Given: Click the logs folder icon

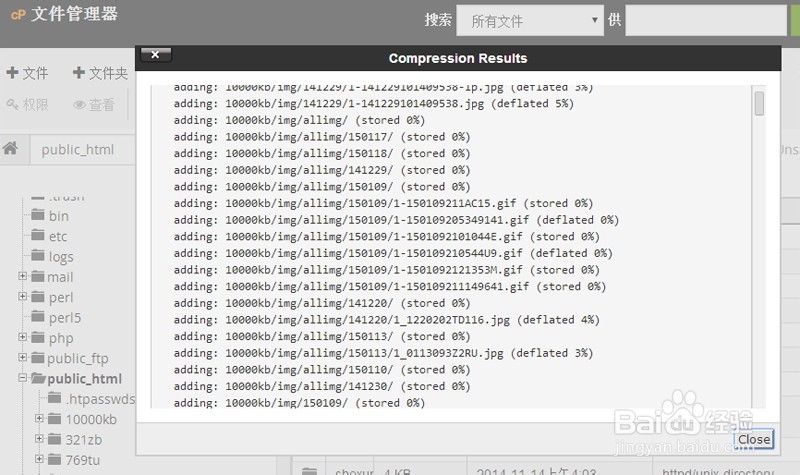Looking at the screenshot, I should pyautogui.click(x=38, y=255).
